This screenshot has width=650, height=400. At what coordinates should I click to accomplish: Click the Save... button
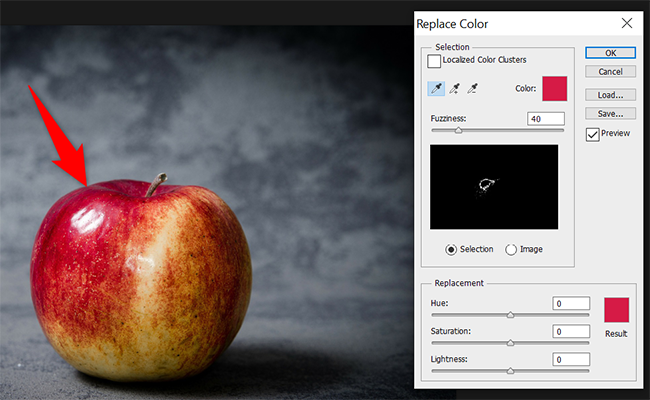(610, 114)
